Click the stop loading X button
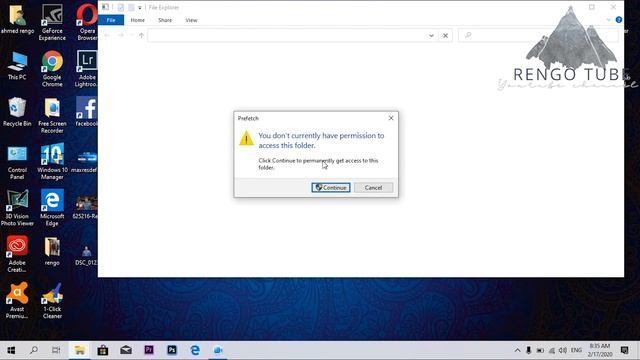 (x=445, y=36)
